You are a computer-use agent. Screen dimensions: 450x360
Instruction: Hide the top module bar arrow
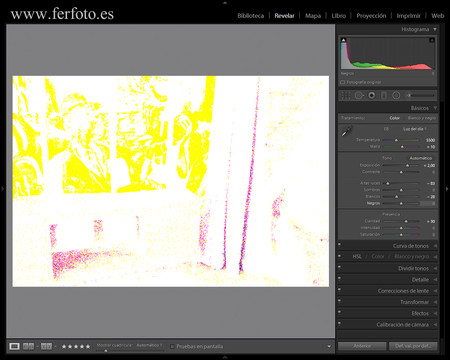225,2
